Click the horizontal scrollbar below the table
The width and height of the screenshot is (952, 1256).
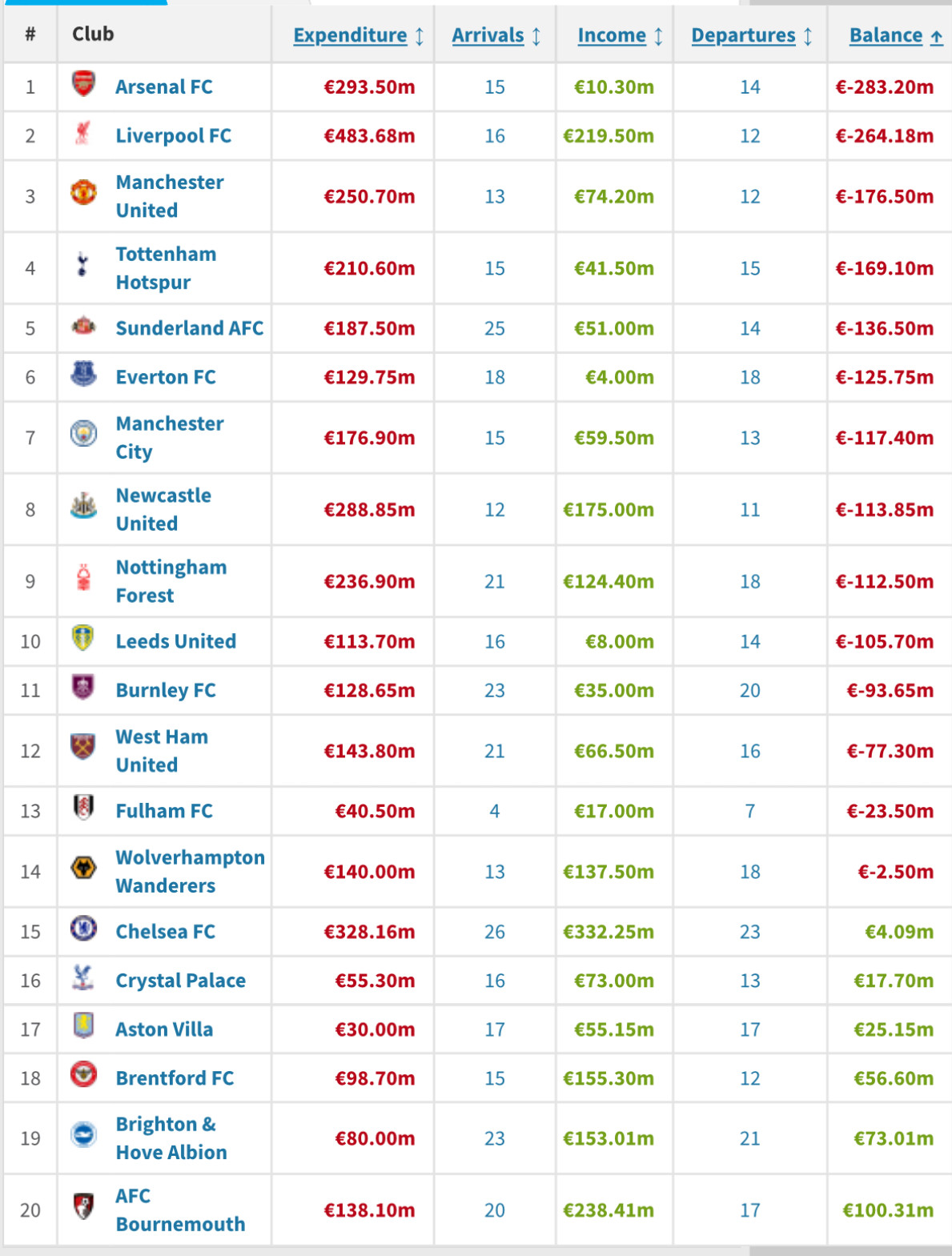tap(476, 1251)
